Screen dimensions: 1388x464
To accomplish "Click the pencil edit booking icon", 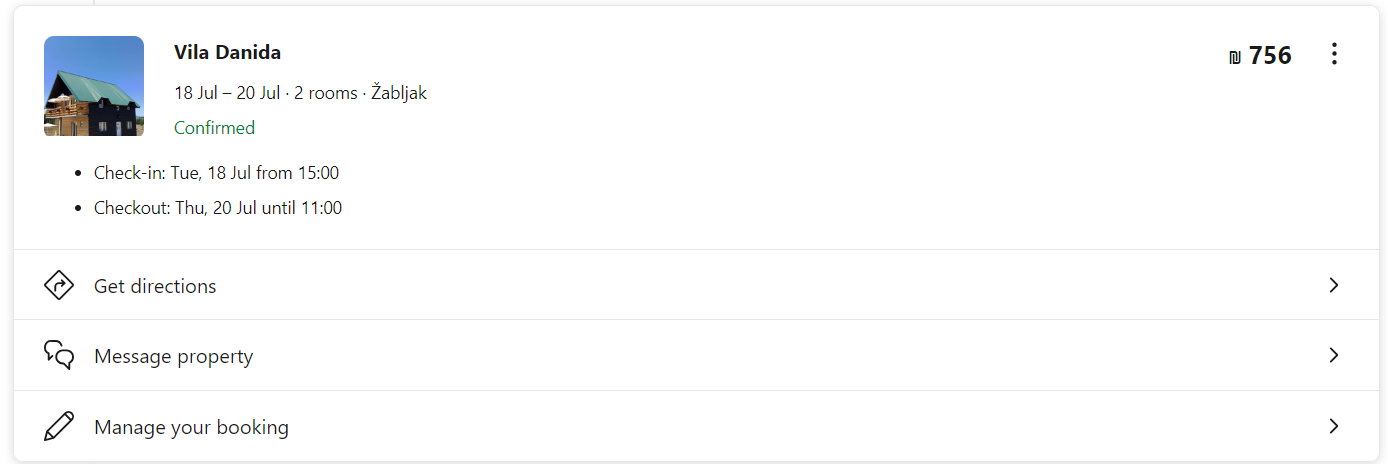I will pyautogui.click(x=59, y=426).
